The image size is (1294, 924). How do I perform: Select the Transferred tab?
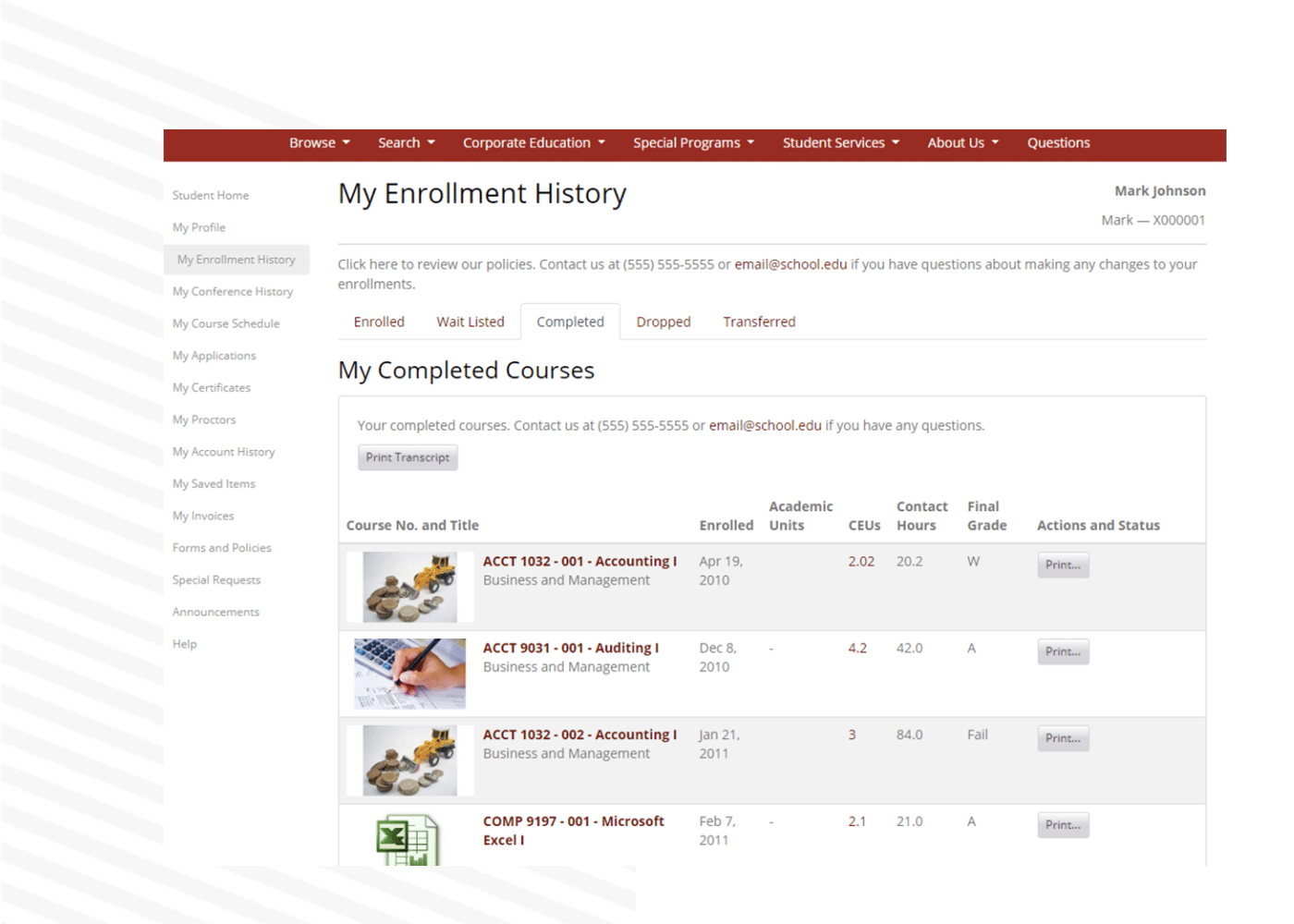click(759, 322)
